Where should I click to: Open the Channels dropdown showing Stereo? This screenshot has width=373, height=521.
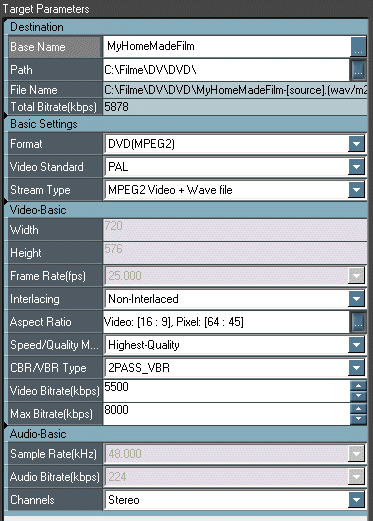point(356,500)
